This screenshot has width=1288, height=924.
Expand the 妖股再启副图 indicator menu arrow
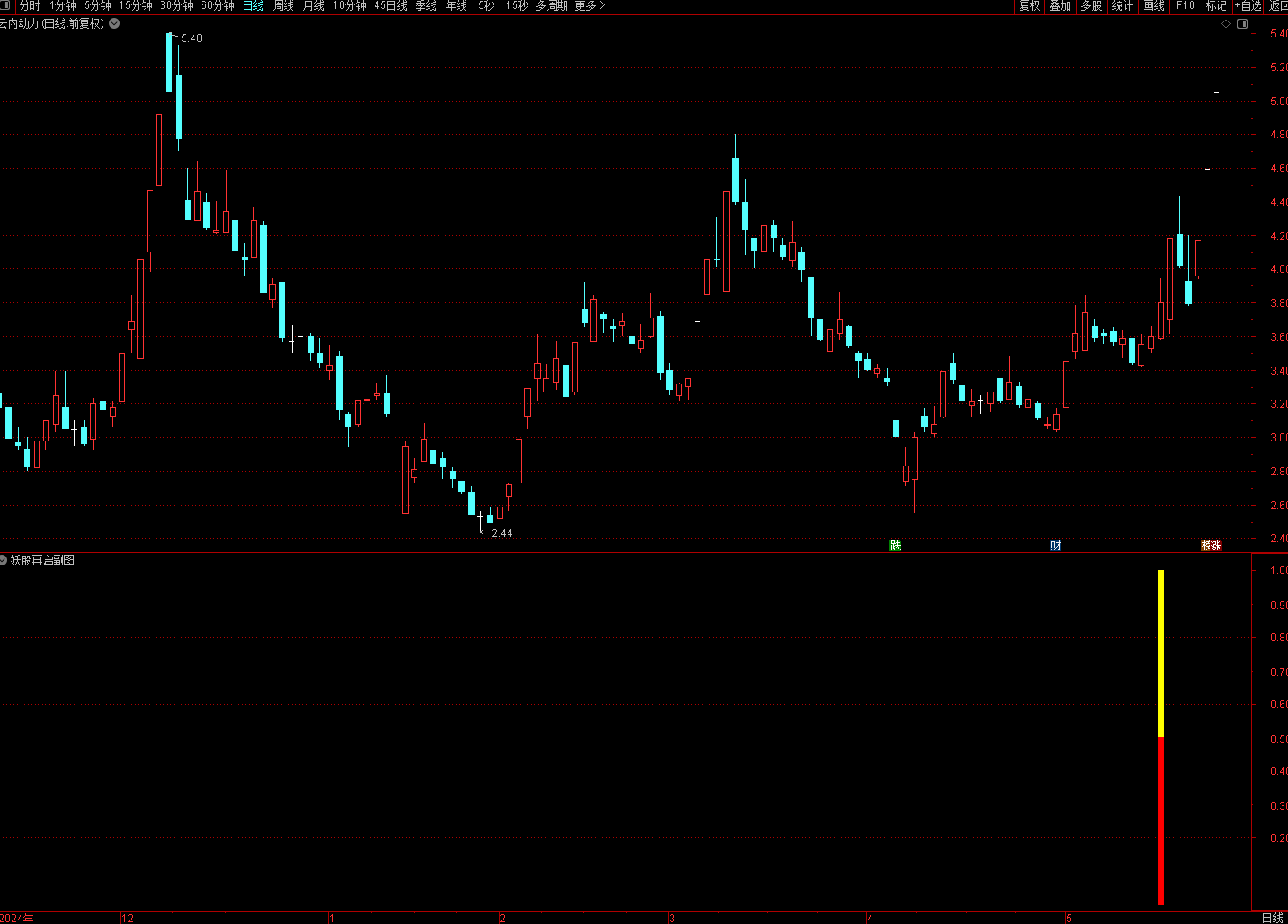[4, 560]
